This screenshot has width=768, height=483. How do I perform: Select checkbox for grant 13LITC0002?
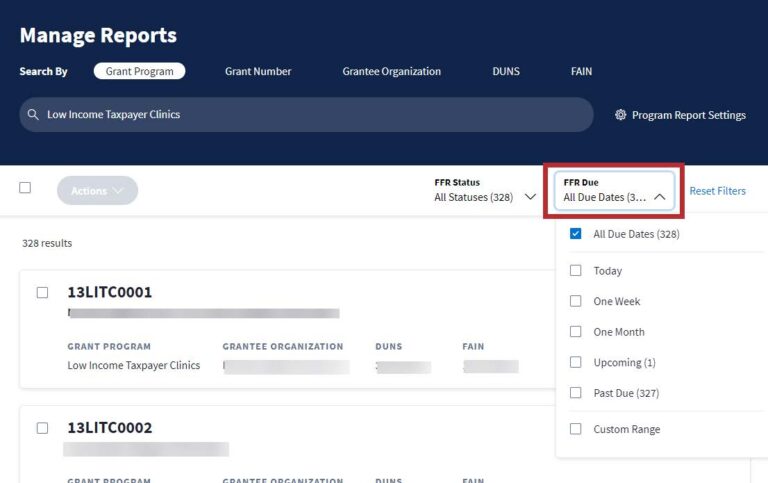pyautogui.click(x=42, y=428)
